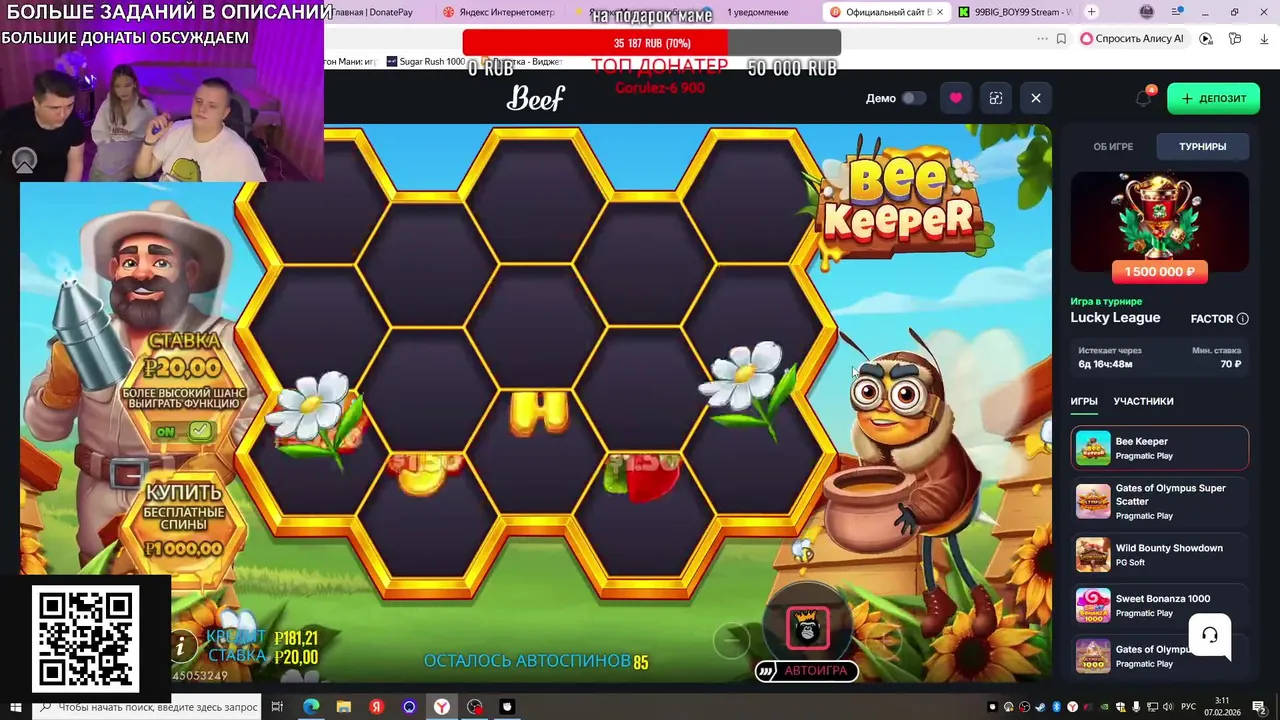The height and width of the screenshot is (720, 1280).
Task: Open the ИГРЫ tab in tournament panel
Action: point(1084,401)
